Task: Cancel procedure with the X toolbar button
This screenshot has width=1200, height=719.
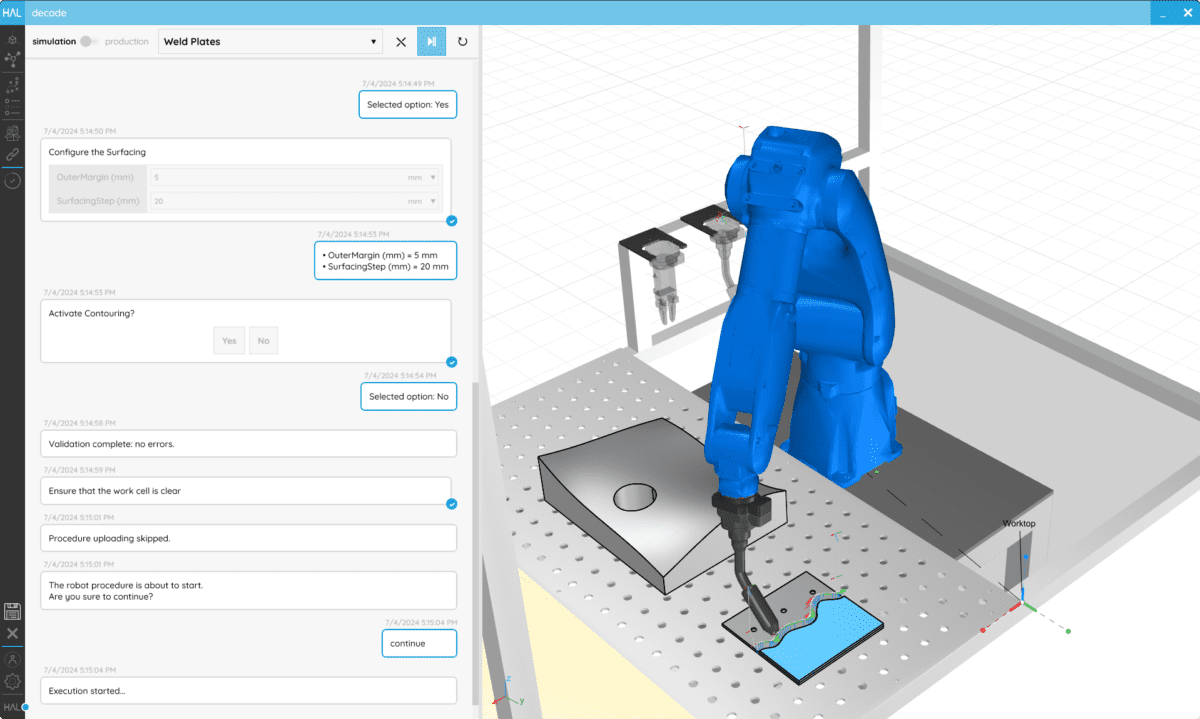Action: [400, 42]
